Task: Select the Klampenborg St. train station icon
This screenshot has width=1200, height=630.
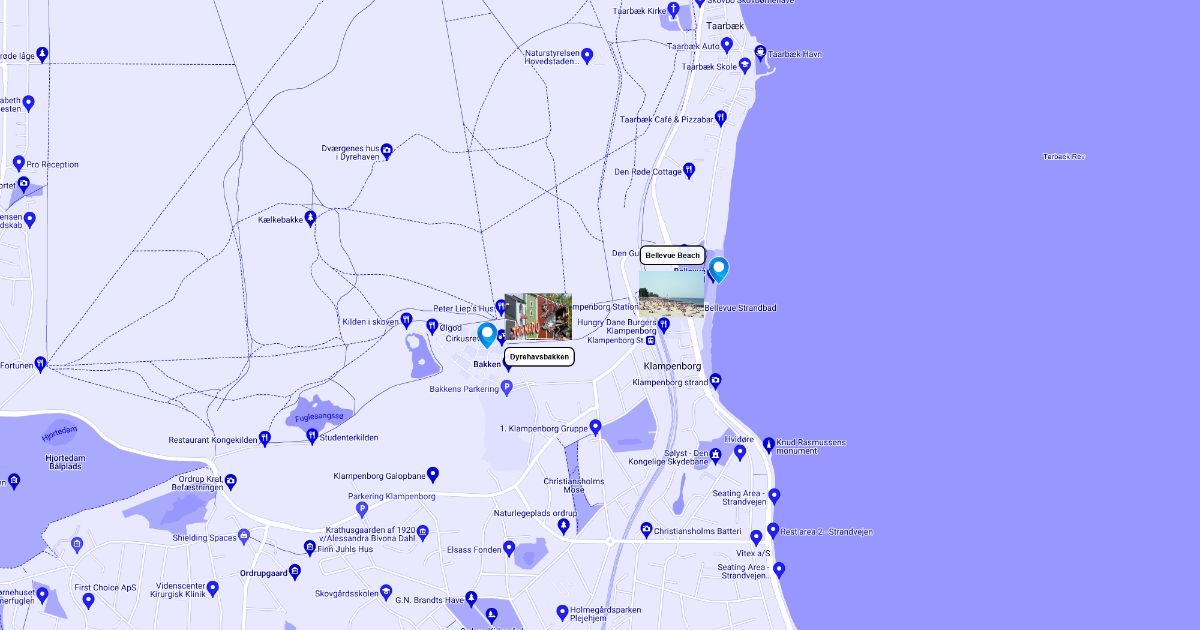Action: pyautogui.click(x=650, y=340)
